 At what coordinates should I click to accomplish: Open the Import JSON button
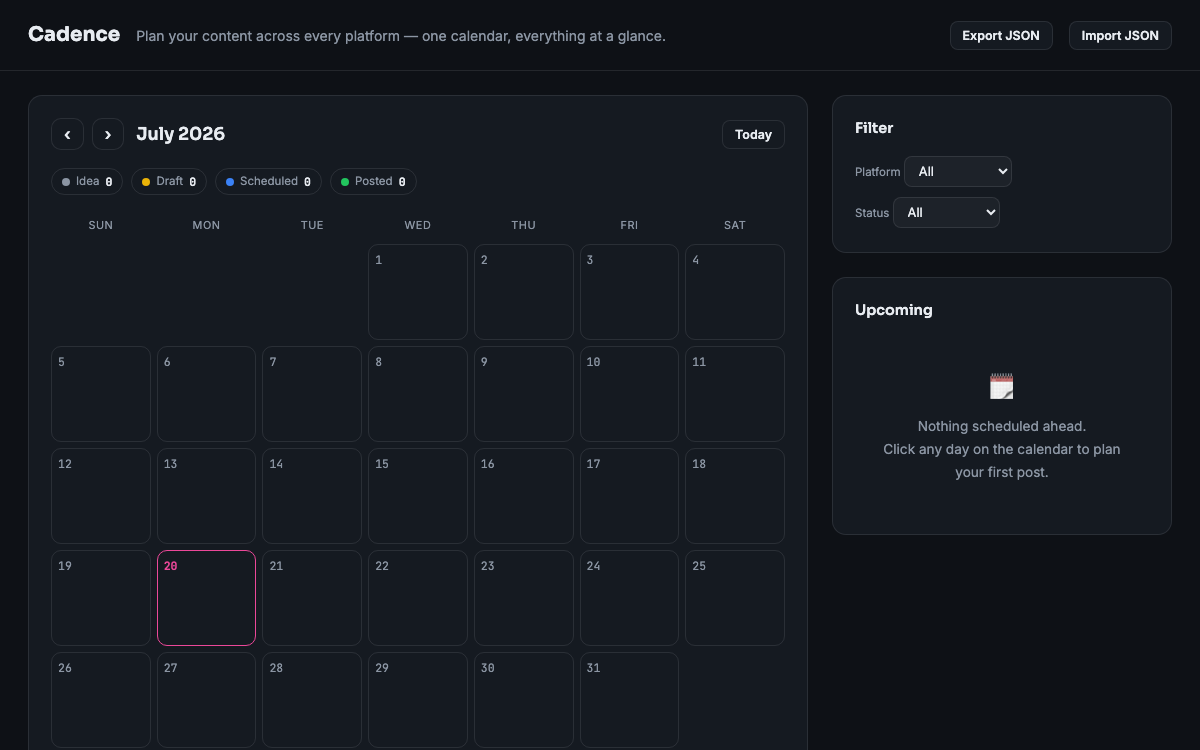1120,35
